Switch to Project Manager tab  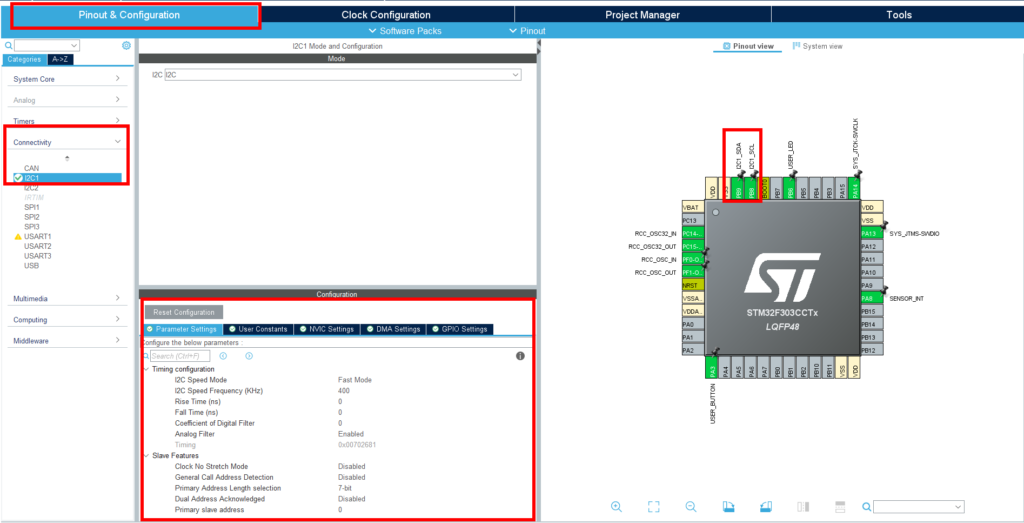click(x=643, y=14)
